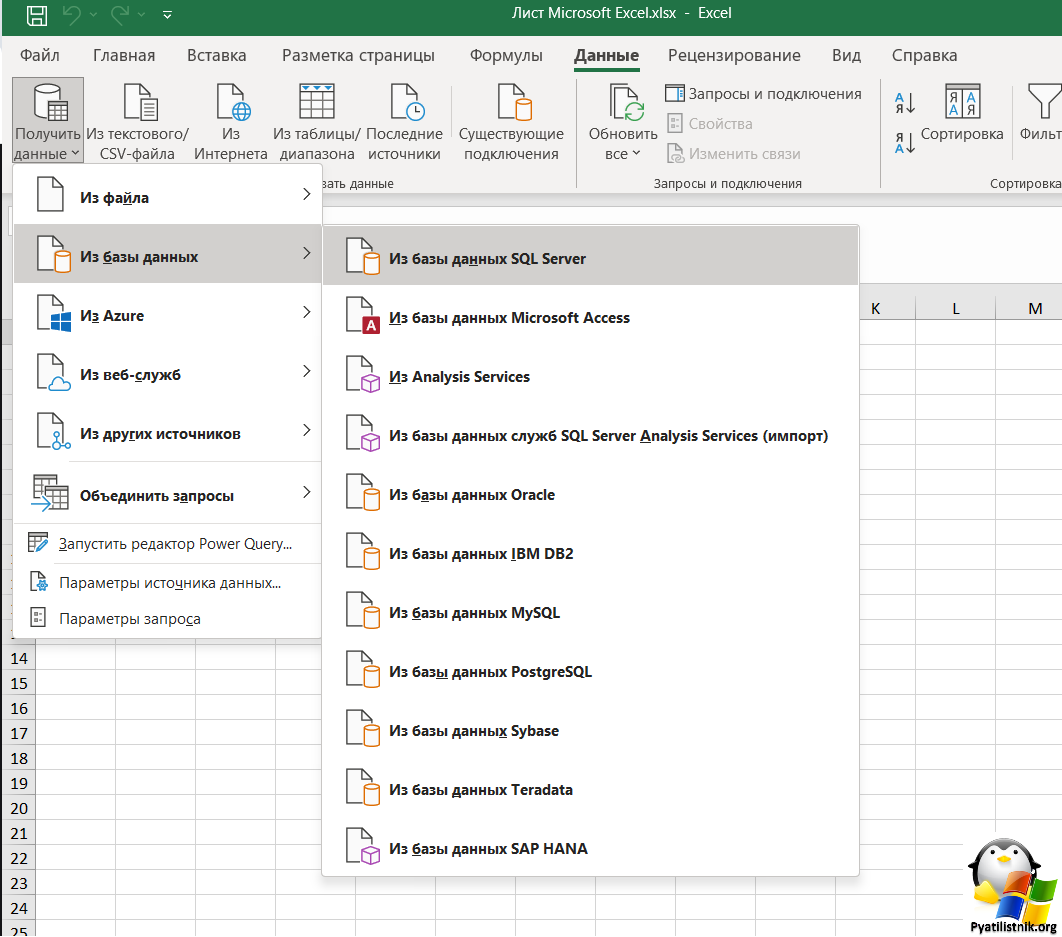Open Запросы и подключения pane button
This screenshot has width=1062, height=937.
(763, 93)
